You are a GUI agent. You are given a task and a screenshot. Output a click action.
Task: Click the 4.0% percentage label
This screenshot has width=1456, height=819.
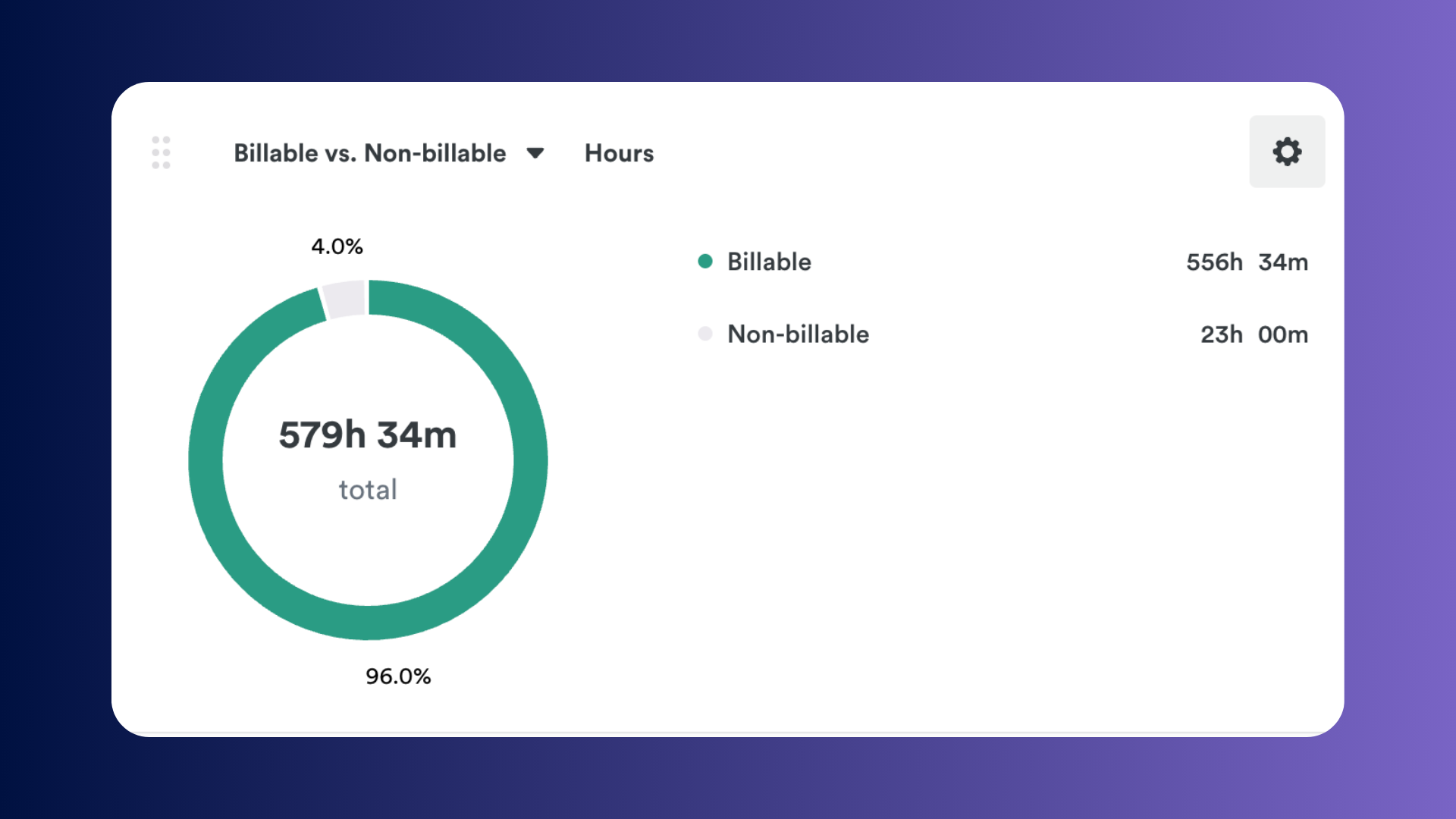(x=337, y=246)
